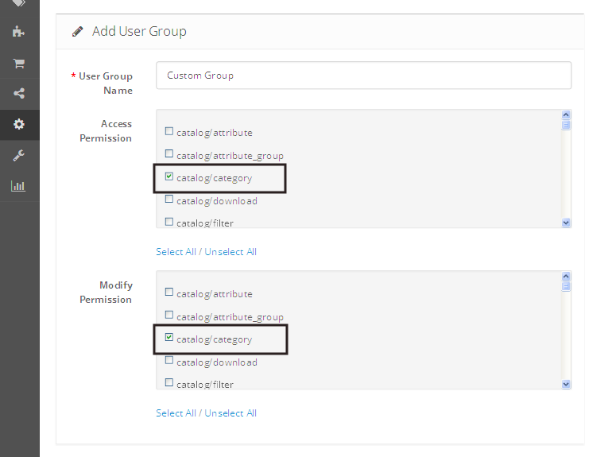This screenshot has height=457, width=600.
Task: Open the Catalog tag icon in sidebar
Action: 18,3
